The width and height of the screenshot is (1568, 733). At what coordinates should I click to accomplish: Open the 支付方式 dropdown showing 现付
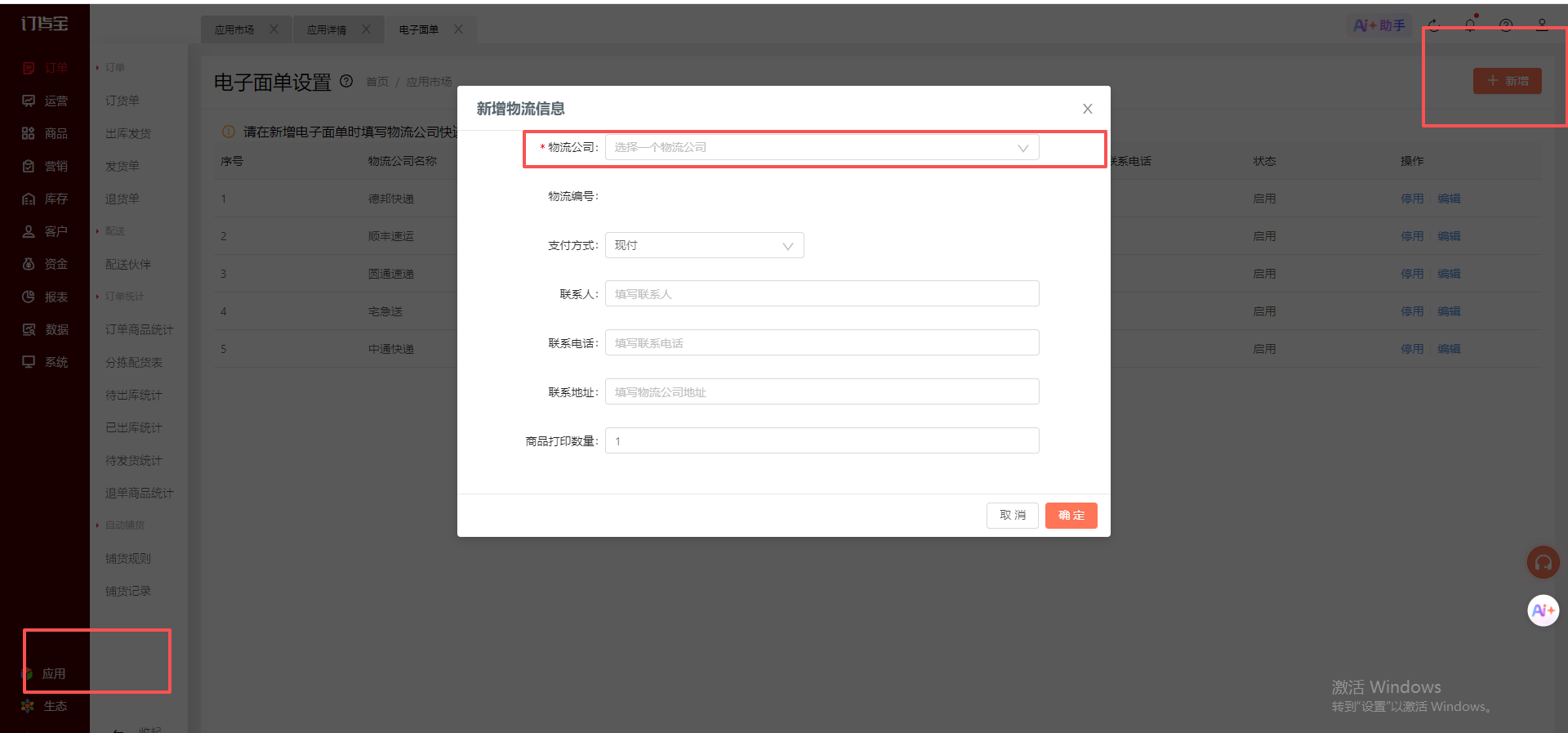[x=704, y=245]
